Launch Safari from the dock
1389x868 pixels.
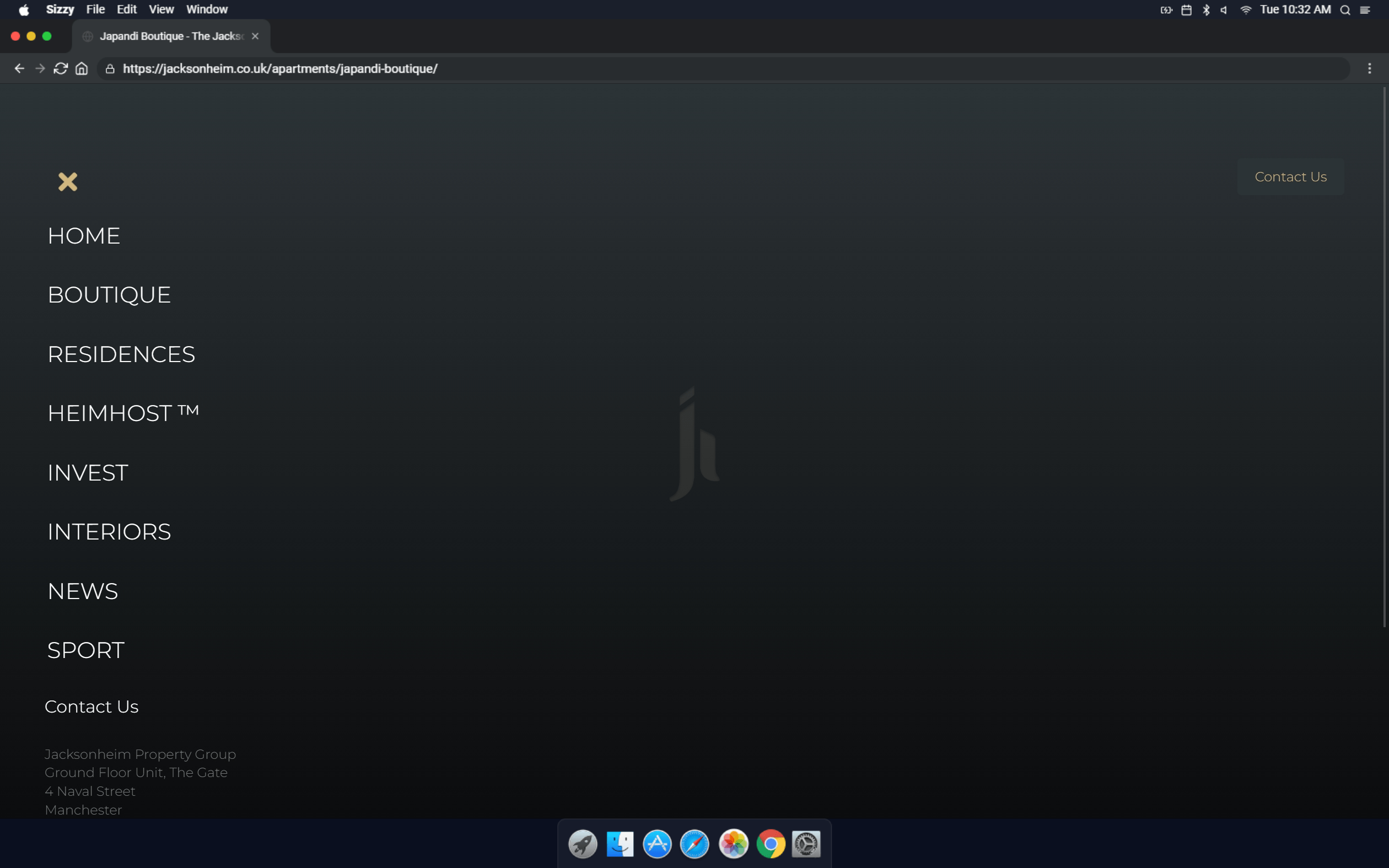[694, 844]
